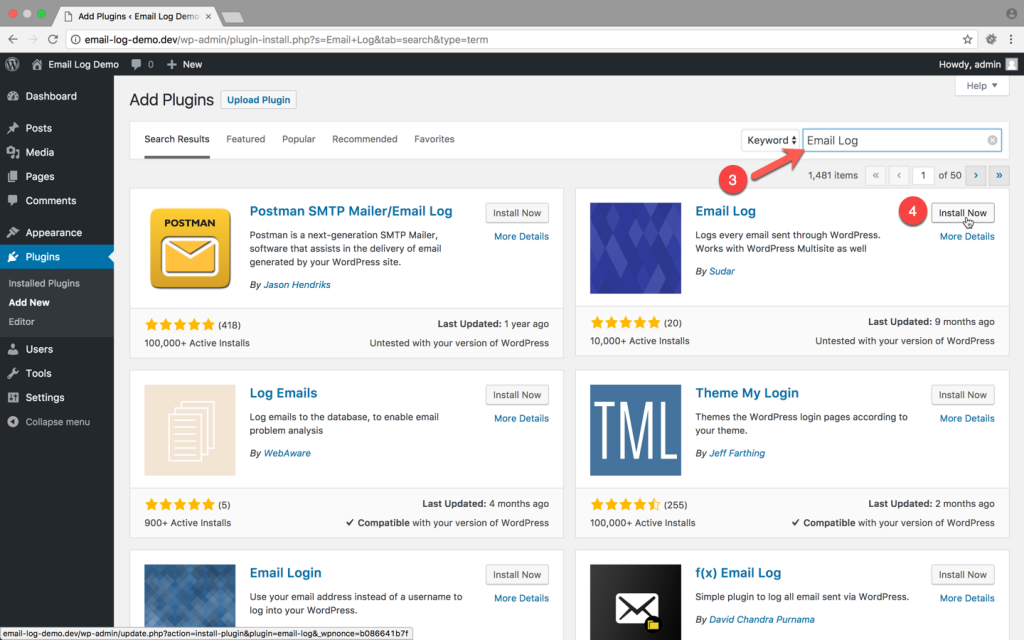Open More Details for Postman SMTP Mailer
Viewport: 1024px width, 640px height.
(x=521, y=236)
